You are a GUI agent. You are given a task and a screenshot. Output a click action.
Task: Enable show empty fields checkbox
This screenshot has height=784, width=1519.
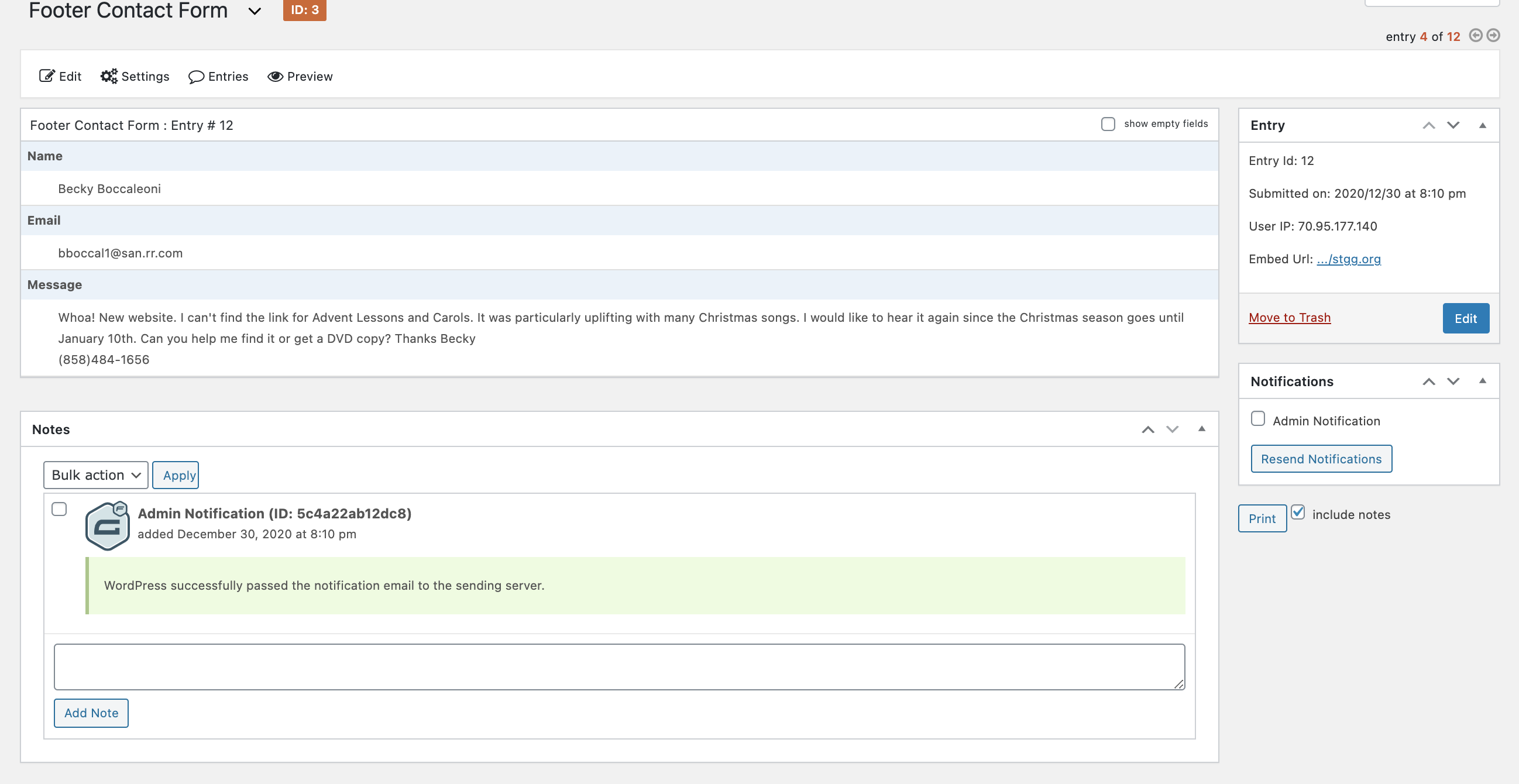point(1108,124)
